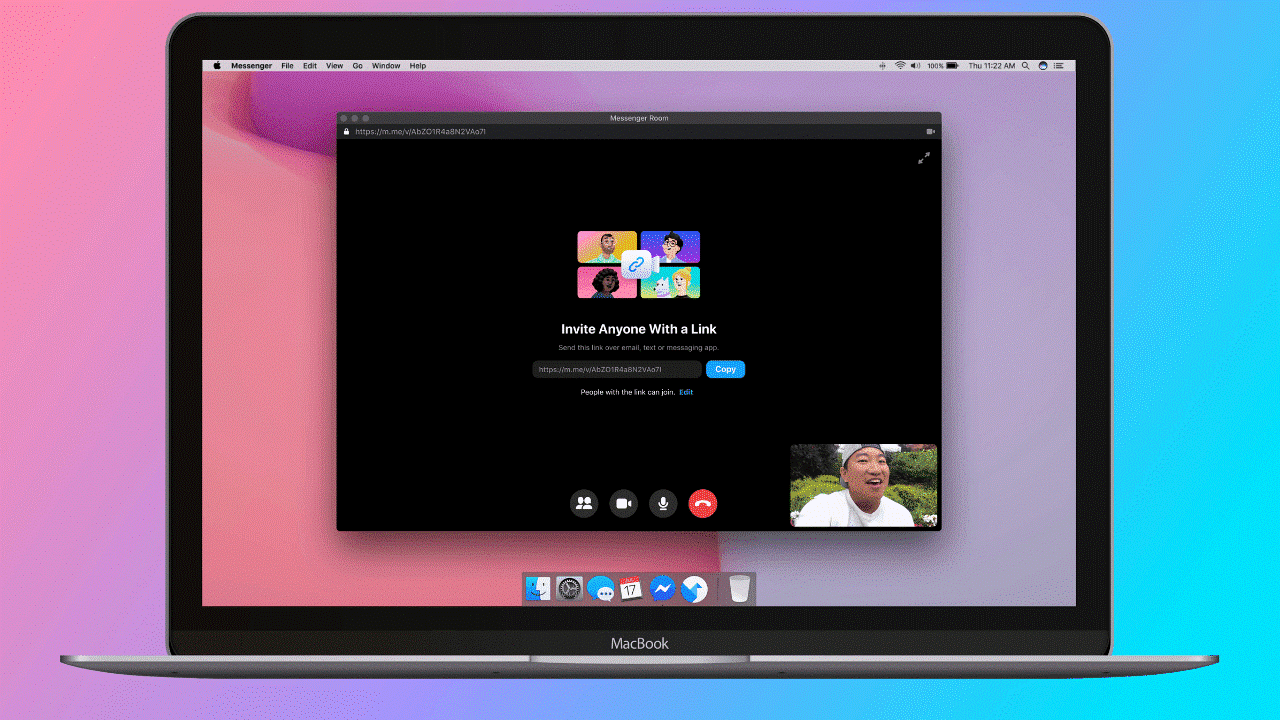This screenshot has height=720, width=1280.
Task: Open Calendar from the Dock
Action: coord(630,589)
